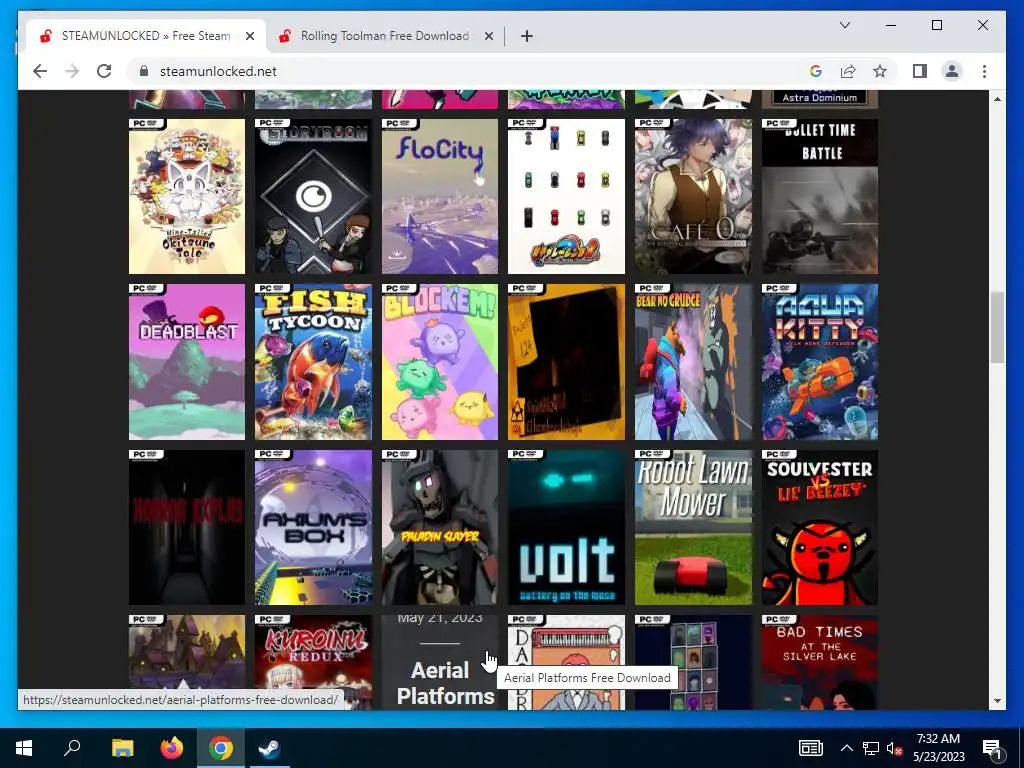The height and width of the screenshot is (768, 1024).
Task: Click the vertical scrollbar thumb
Action: coord(997,327)
